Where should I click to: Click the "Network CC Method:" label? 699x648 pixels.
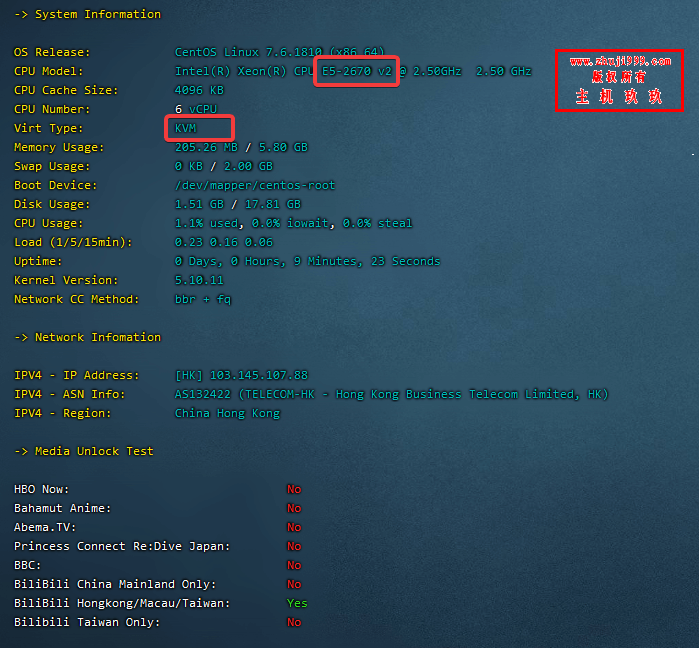77,299
